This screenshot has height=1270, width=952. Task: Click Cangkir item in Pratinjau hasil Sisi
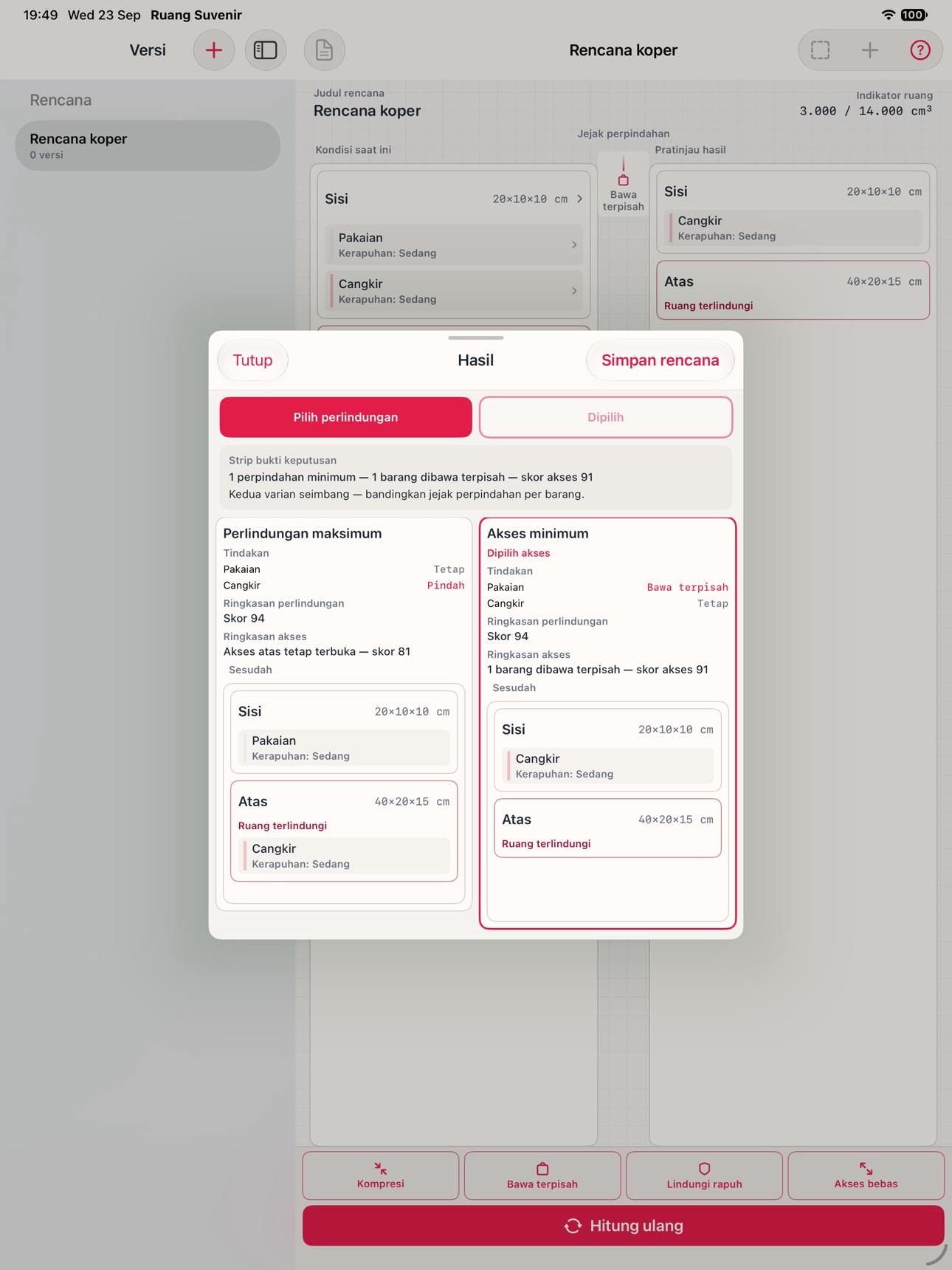point(793,228)
